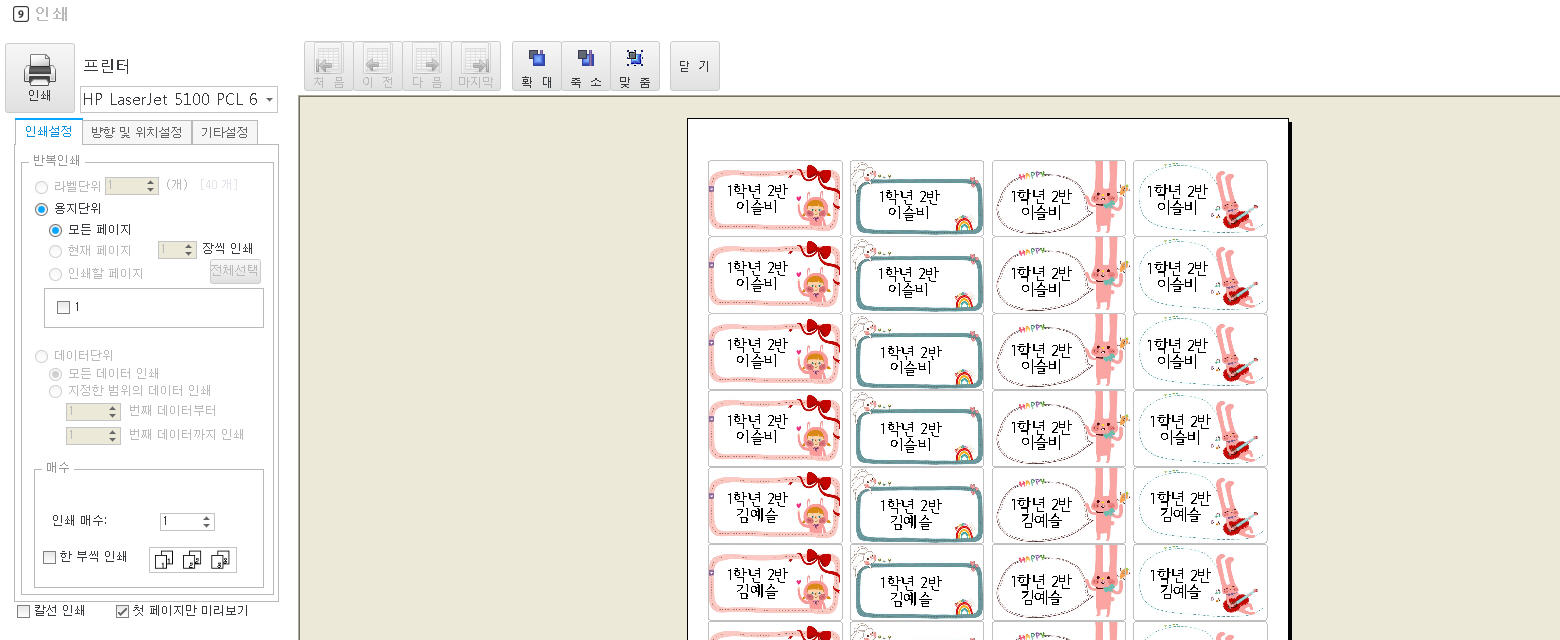Click the 이전 previous page button
The height and width of the screenshot is (640, 1560).
tap(378, 66)
